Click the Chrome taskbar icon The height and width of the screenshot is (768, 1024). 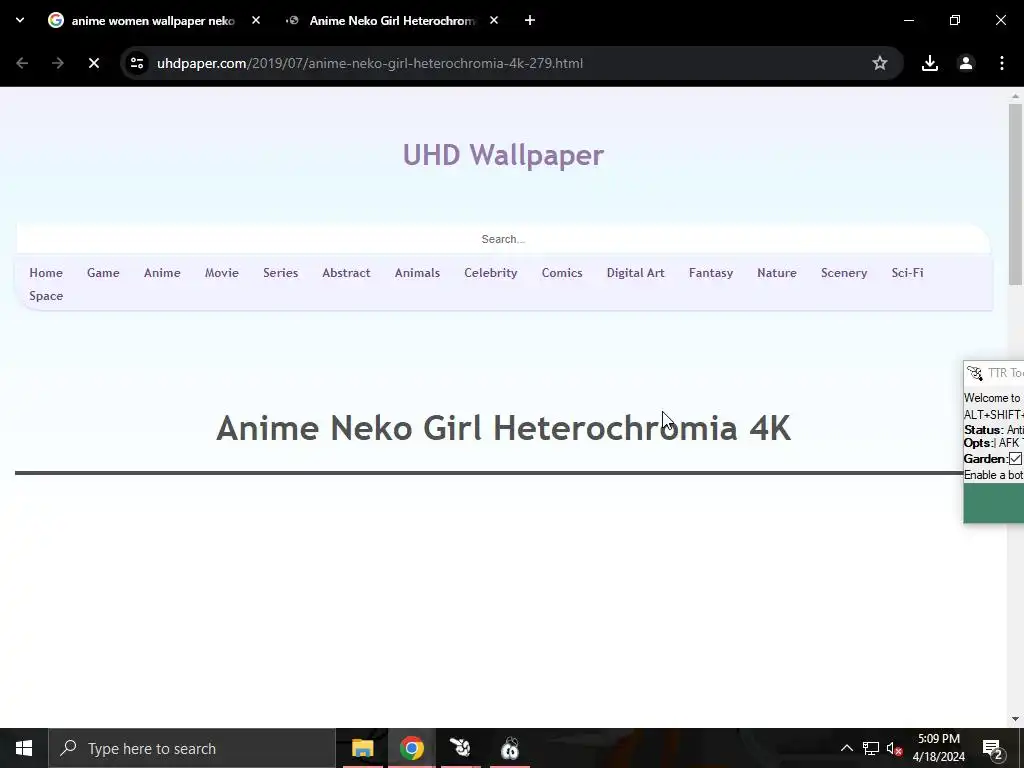tap(411, 748)
